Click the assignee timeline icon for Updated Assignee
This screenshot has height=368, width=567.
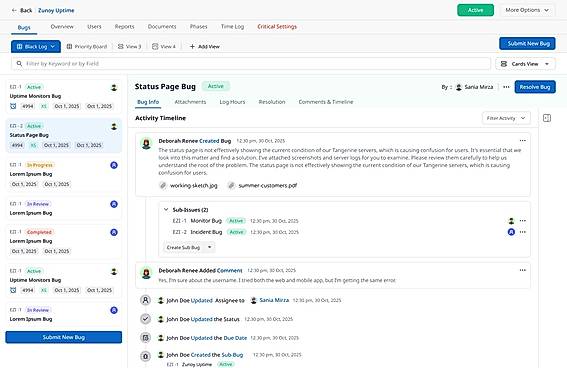point(145,300)
